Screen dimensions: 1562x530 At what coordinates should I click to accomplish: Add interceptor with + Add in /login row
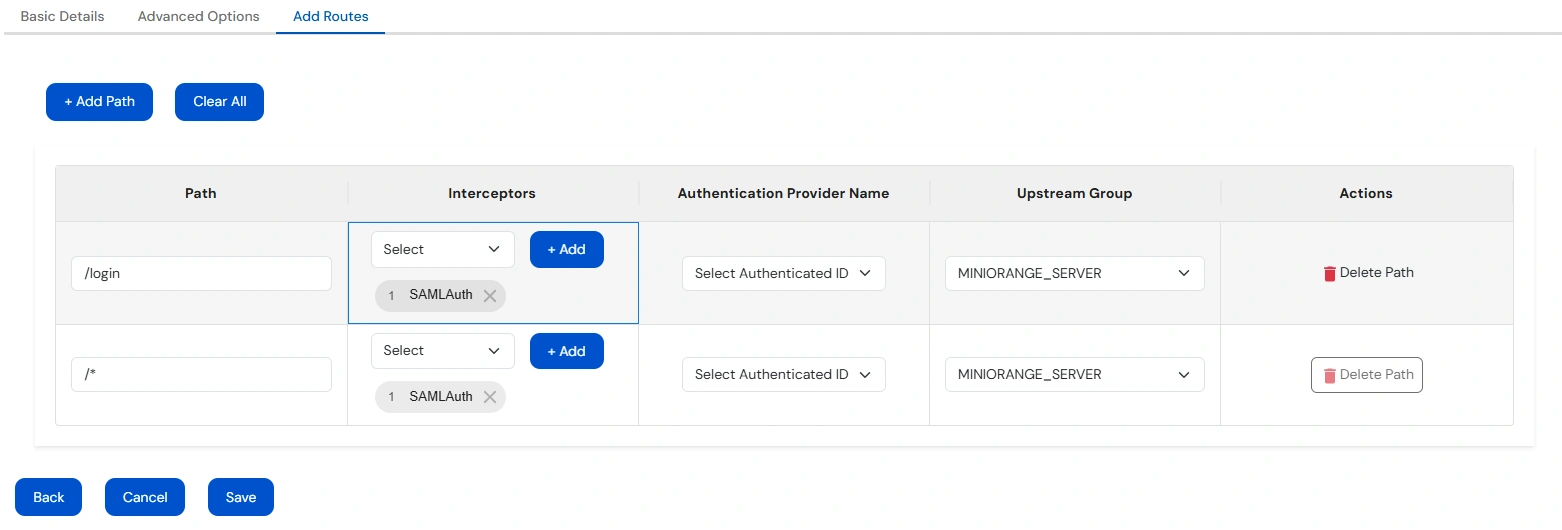click(567, 250)
